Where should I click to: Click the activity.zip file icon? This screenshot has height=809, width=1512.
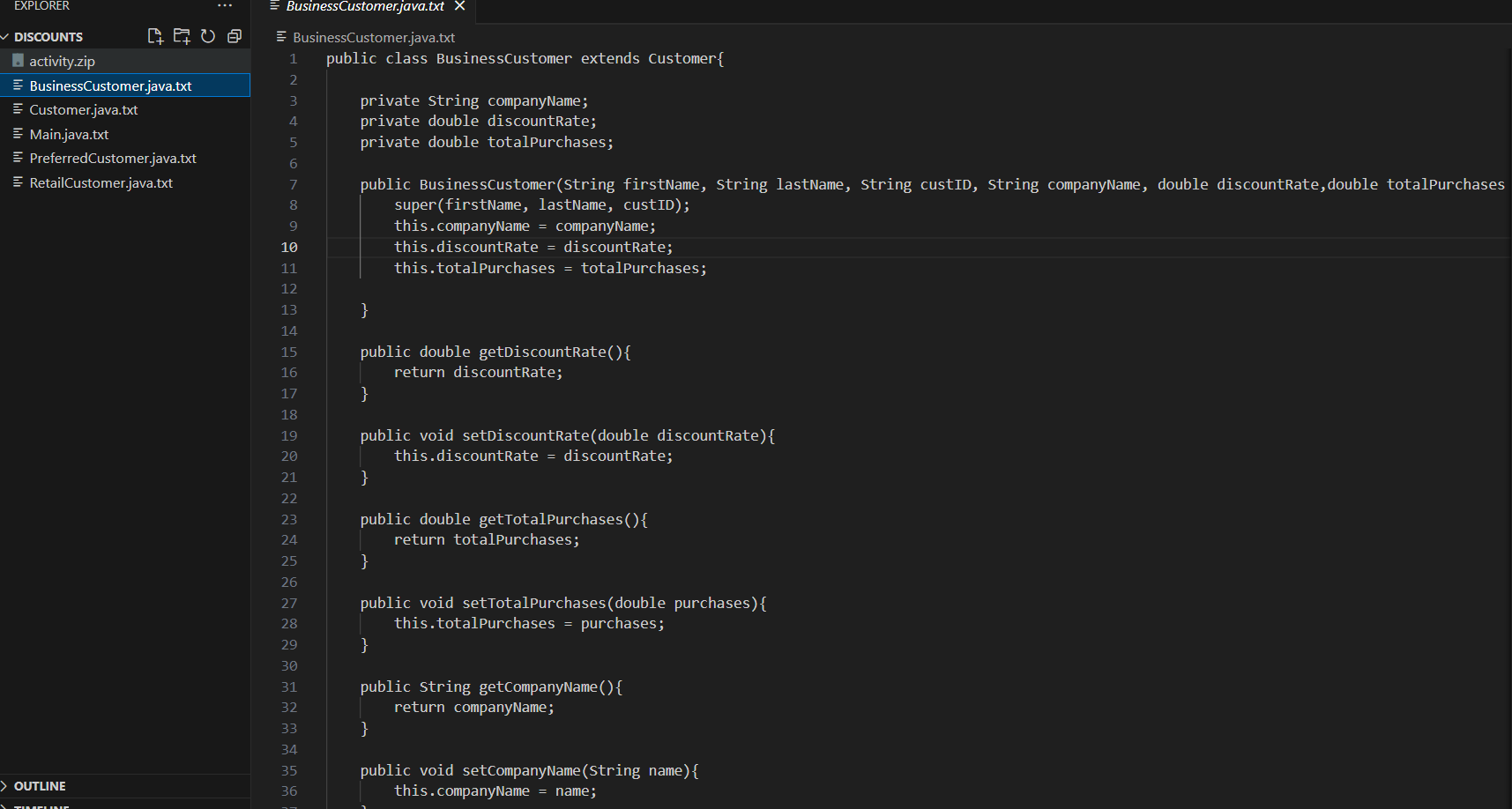(18, 61)
